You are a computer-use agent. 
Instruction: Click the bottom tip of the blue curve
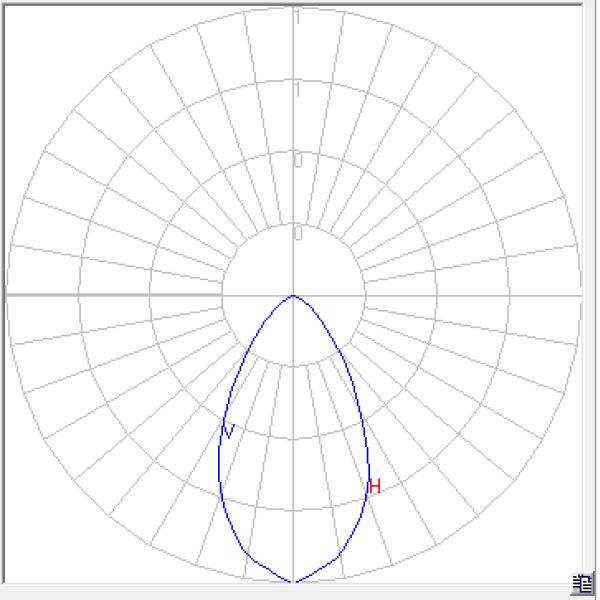(293, 581)
